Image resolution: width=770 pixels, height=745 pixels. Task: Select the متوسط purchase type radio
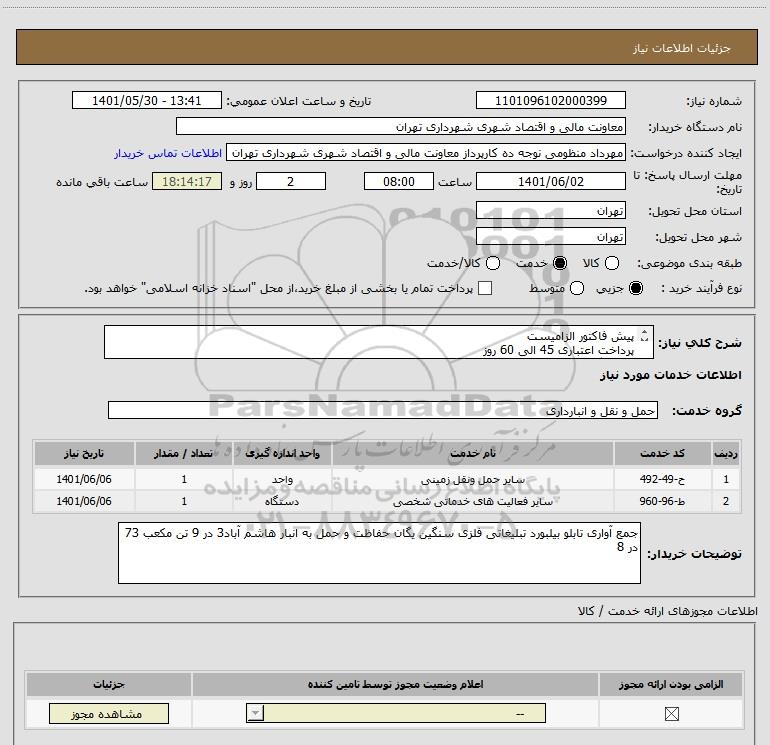(x=577, y=288)
